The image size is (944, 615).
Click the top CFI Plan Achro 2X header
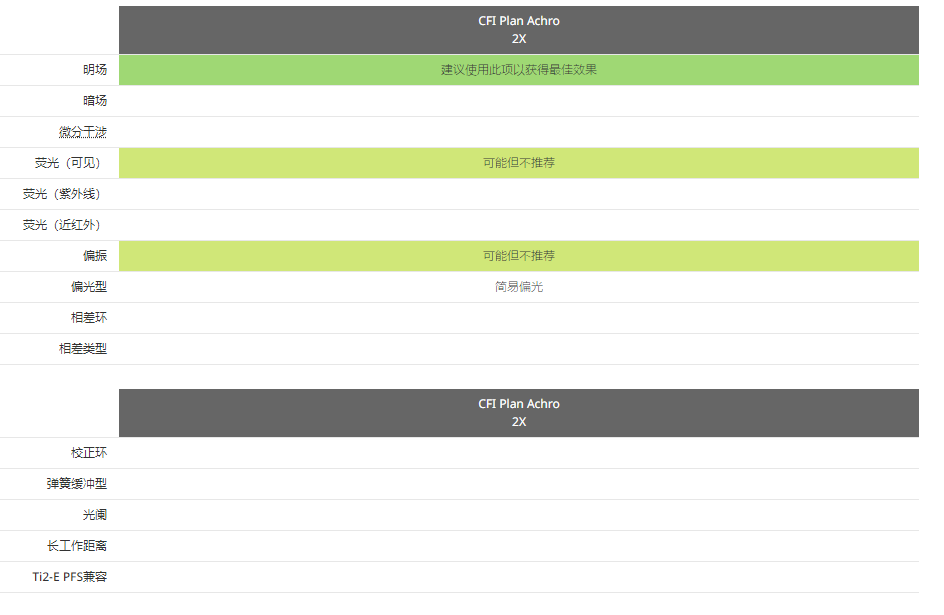click(x=518, y=30)
